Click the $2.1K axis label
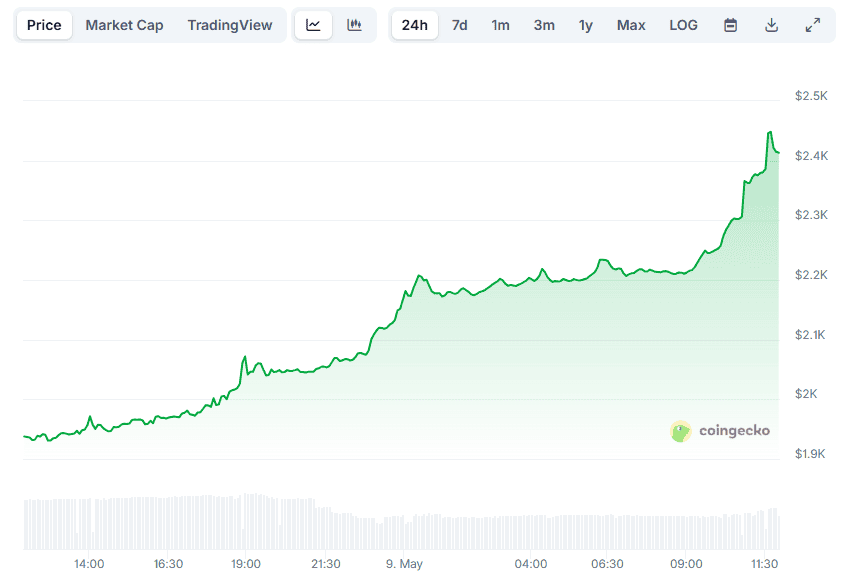The width and height of the screenshot is (842, 582). click(810, 335)
